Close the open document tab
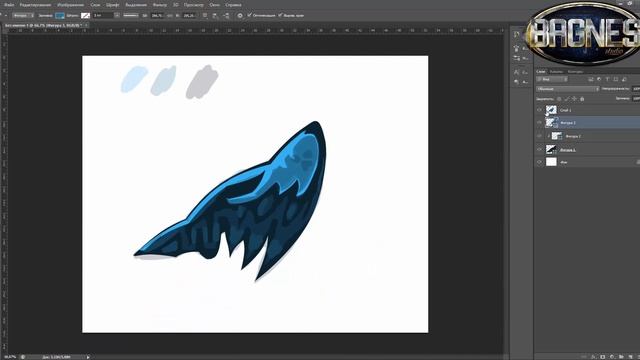 point(87,25)
